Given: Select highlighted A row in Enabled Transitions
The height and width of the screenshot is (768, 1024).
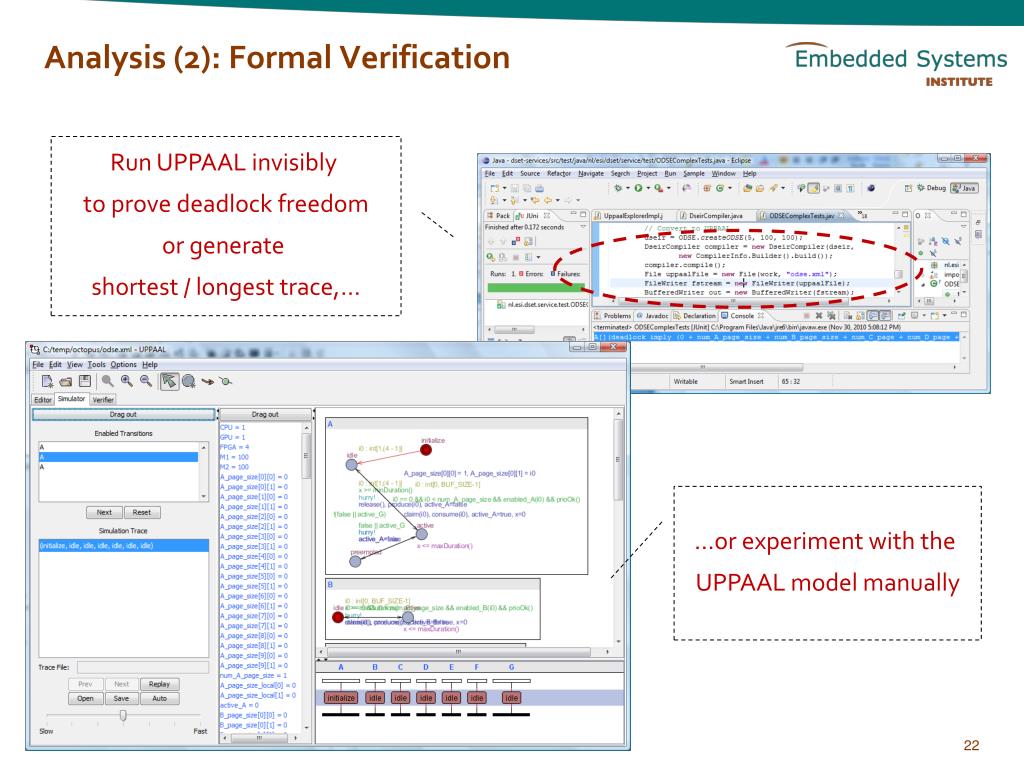Looking at the screenshot, I should [x=118, y=457].
